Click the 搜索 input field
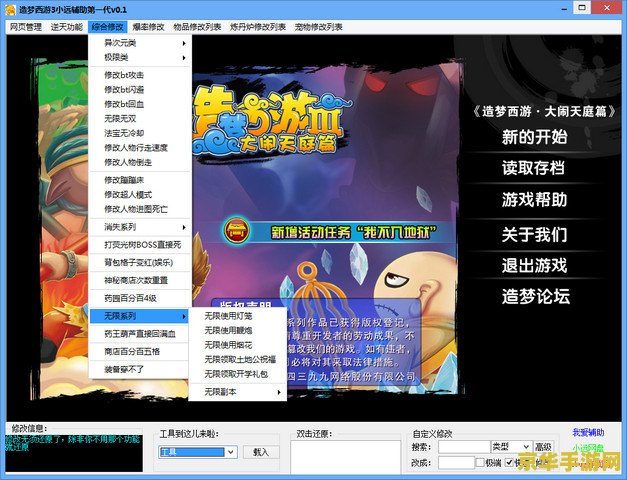 click(x=464, y=447)
